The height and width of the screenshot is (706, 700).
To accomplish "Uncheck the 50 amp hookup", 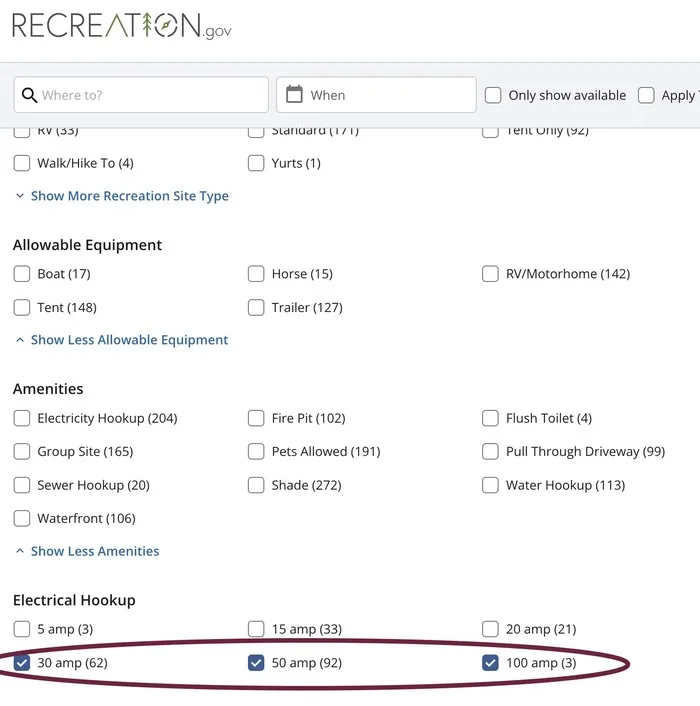I will point(256,663).
